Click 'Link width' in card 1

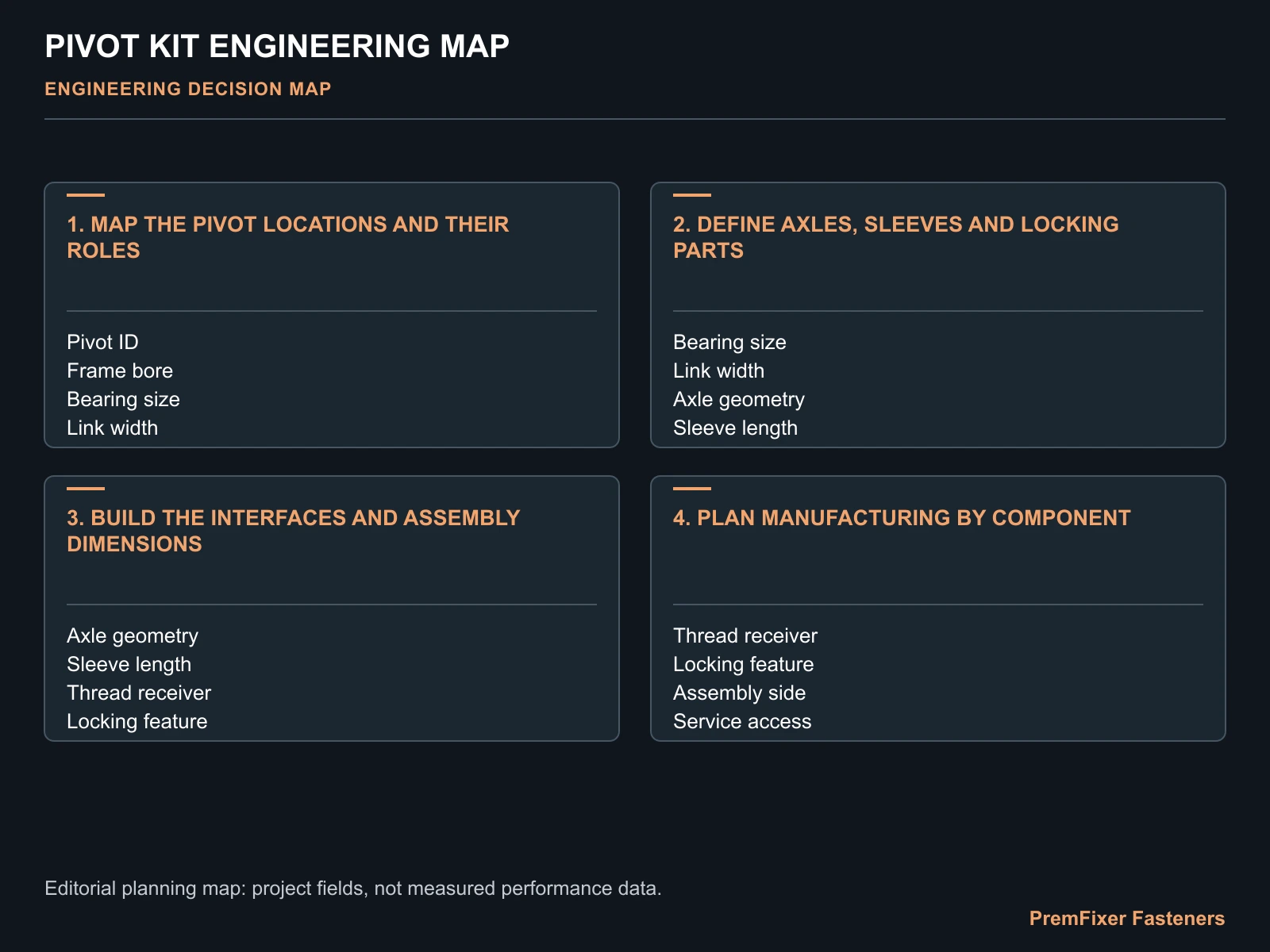[112, 428]
